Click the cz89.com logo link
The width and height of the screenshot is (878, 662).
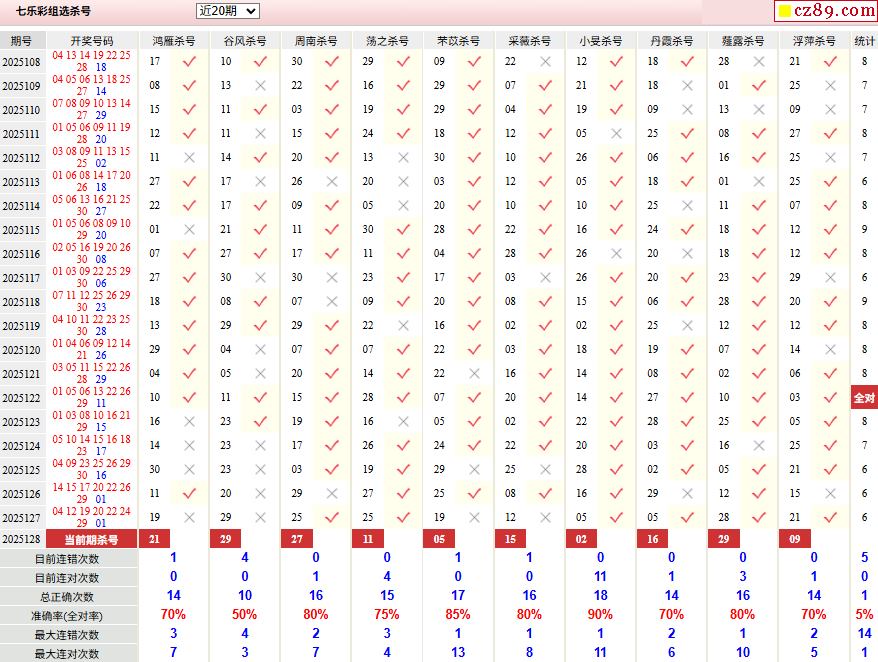pos(825,11)
